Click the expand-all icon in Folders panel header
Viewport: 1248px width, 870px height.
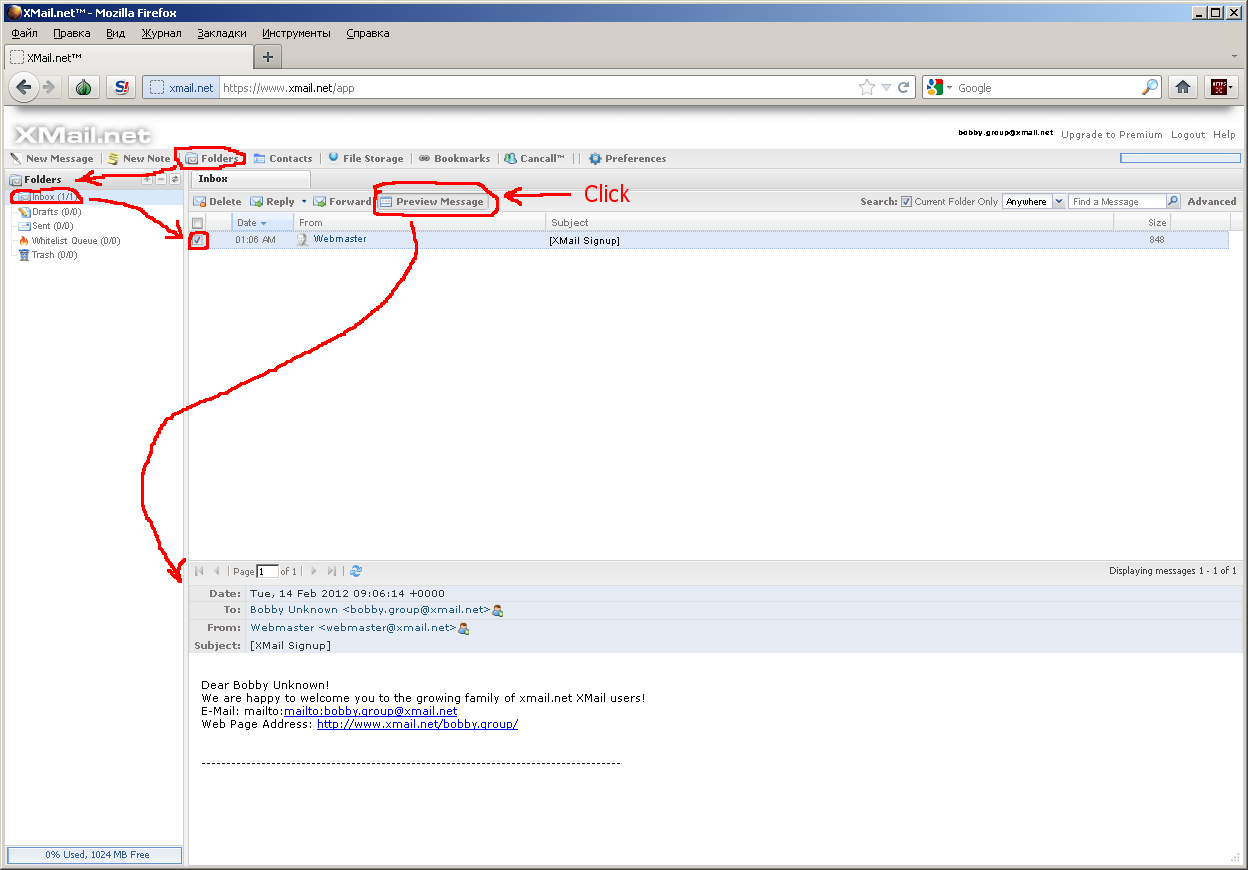[148, 179]
